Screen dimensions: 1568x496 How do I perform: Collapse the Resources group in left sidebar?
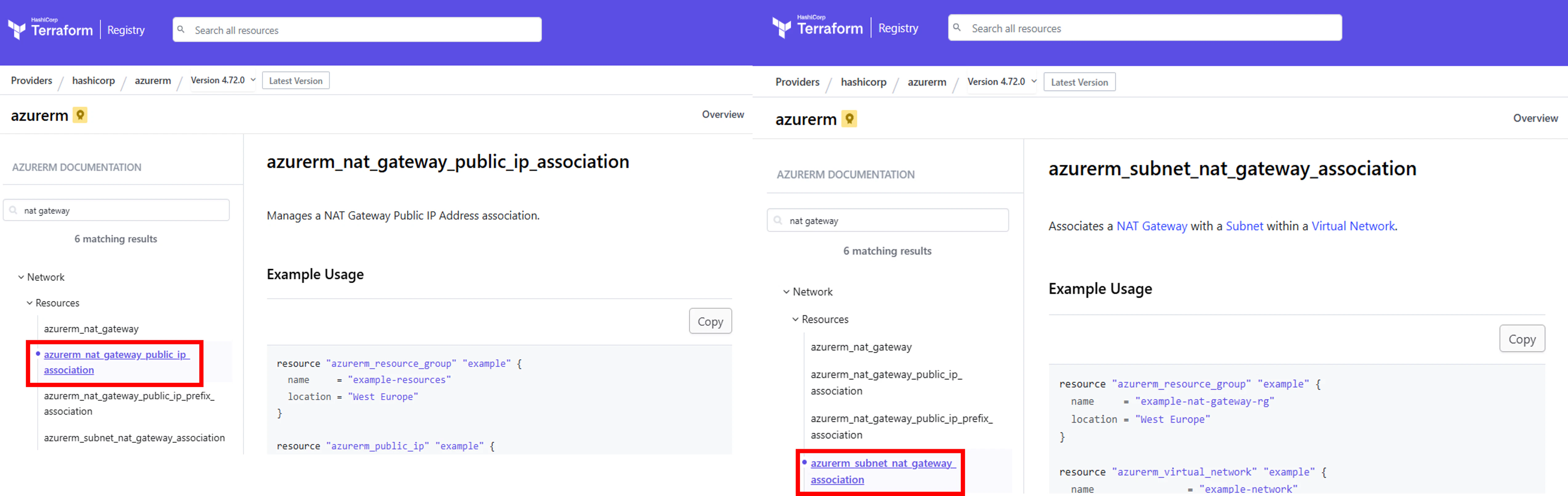(29, 302)
